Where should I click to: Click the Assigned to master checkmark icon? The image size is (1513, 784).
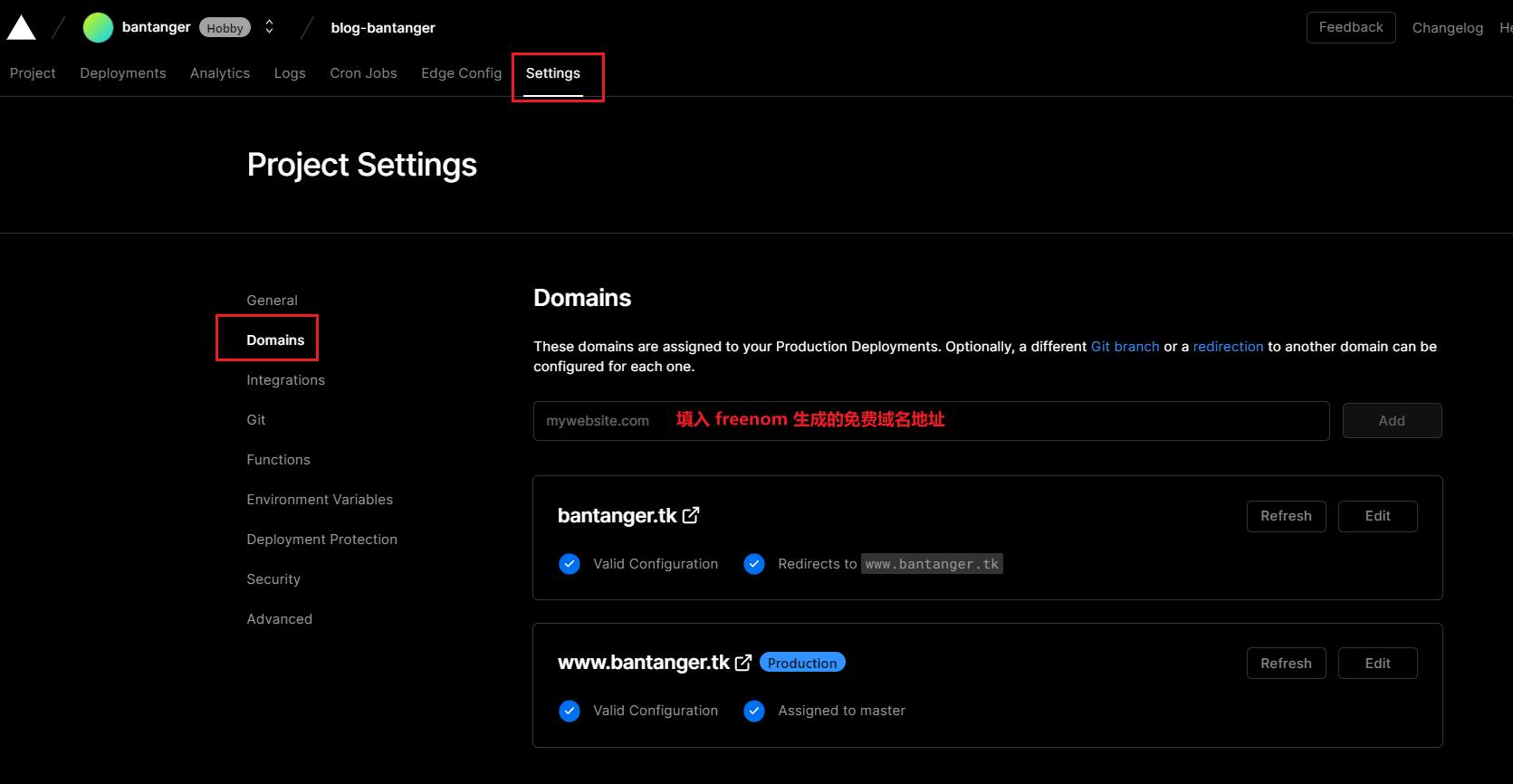pos(754,711)
